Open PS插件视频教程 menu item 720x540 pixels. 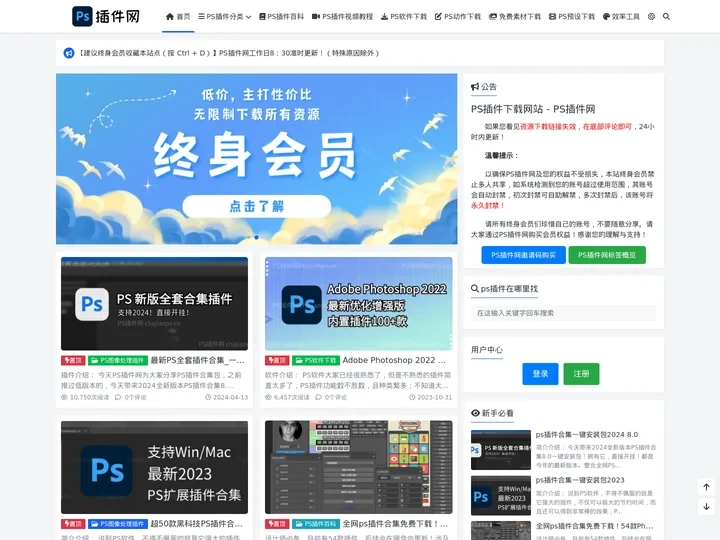[x=343, y=17]
